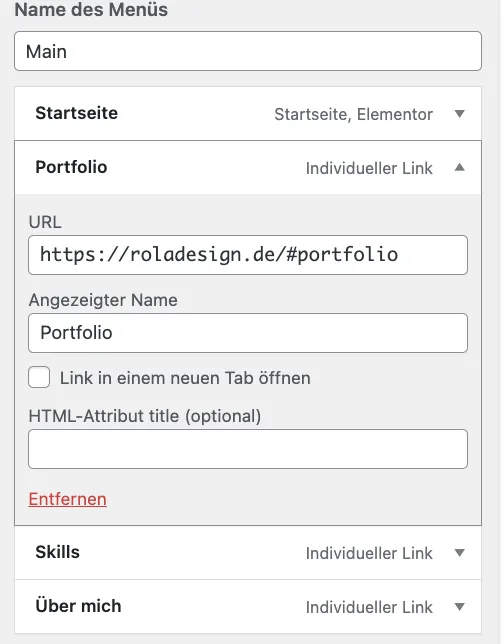
Task: Remove the item via the Entfernen link
Action: coord(67,499)
